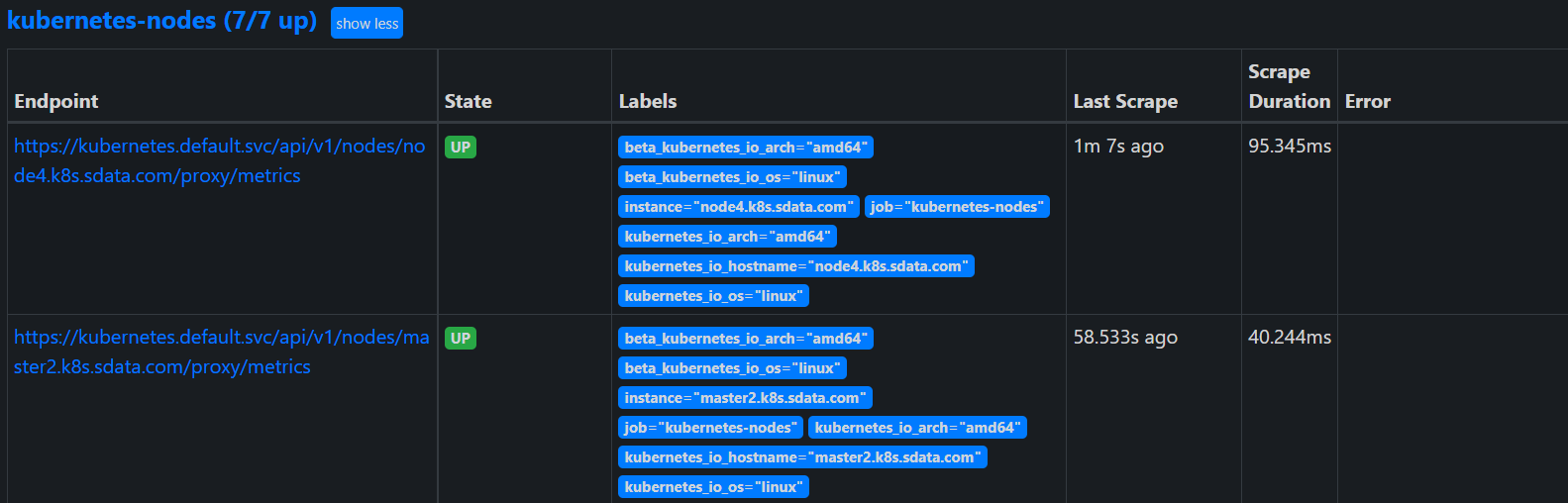This screenshot has height=503, width=1568.
Task: Open the master2.k8s.sdata.com metrics endpoint link
Action: point(222,352)
